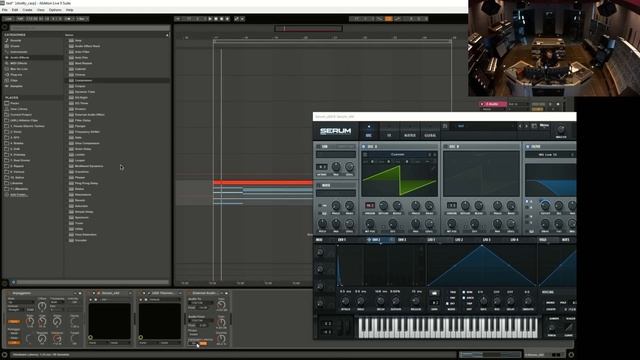Click the Play button in Ableton transport

coord(210,19)
